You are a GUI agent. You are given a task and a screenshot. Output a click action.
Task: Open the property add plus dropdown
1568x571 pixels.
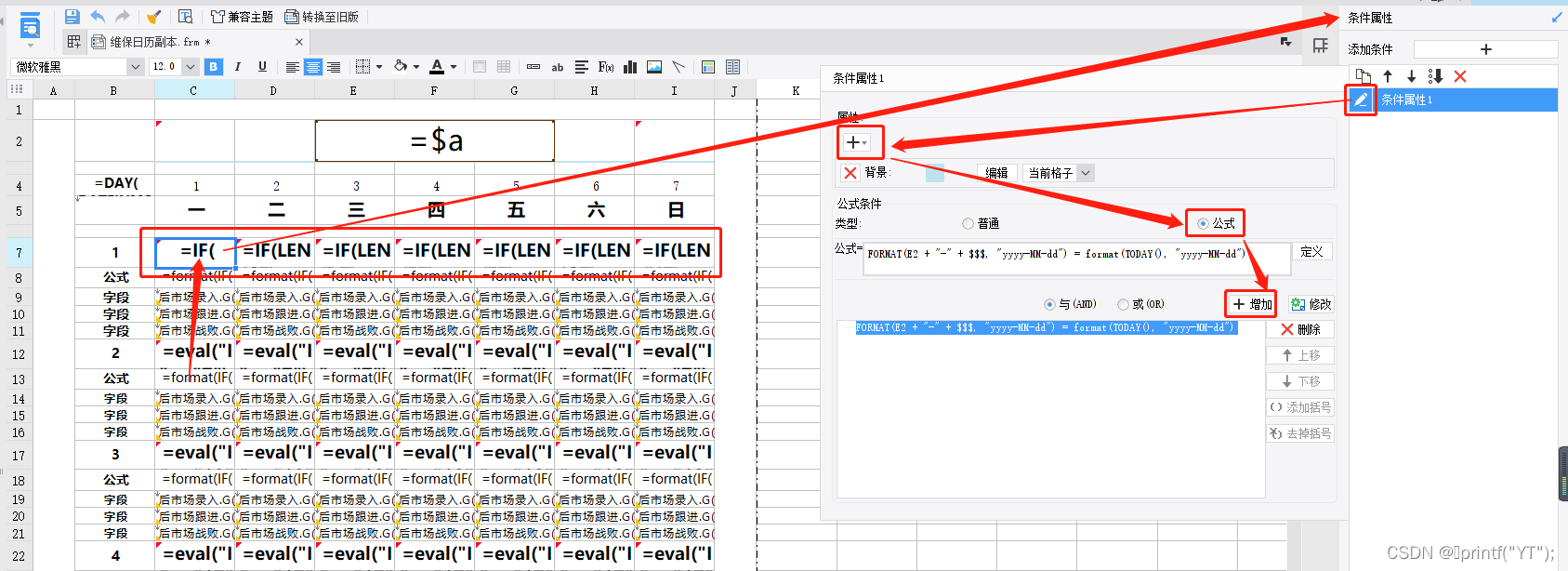(858, 142)
